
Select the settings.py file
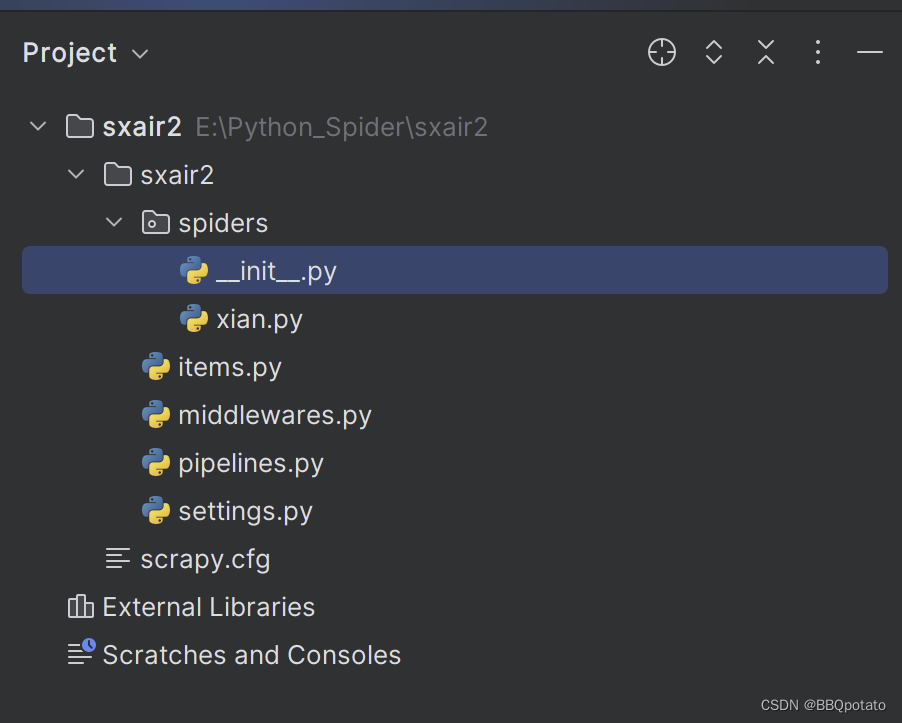tap(245, 511)
